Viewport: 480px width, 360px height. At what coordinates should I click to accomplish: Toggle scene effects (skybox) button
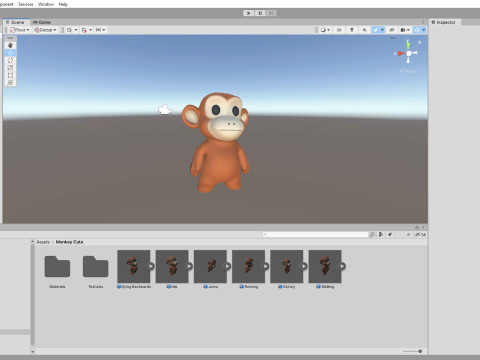pyautogui.click(x=375, y=30)
